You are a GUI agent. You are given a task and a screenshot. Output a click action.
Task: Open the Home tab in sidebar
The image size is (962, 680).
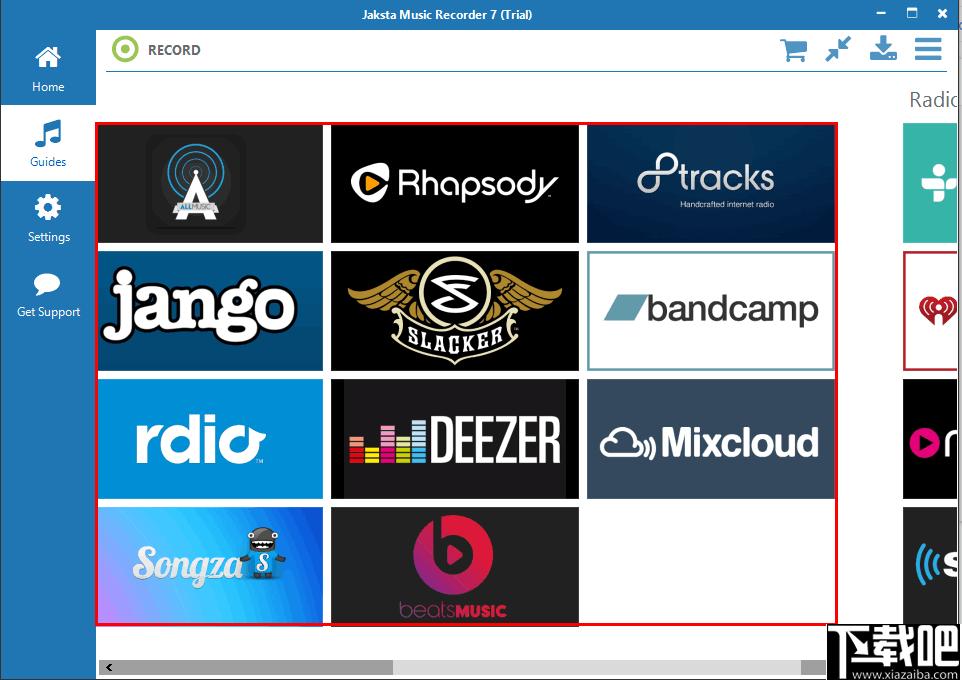point(48,68)
